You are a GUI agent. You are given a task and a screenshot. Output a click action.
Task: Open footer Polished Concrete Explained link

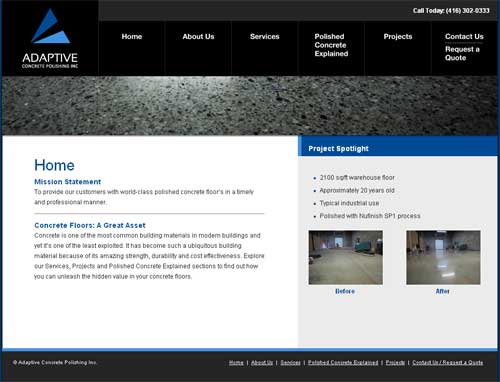tap(343, 363)
